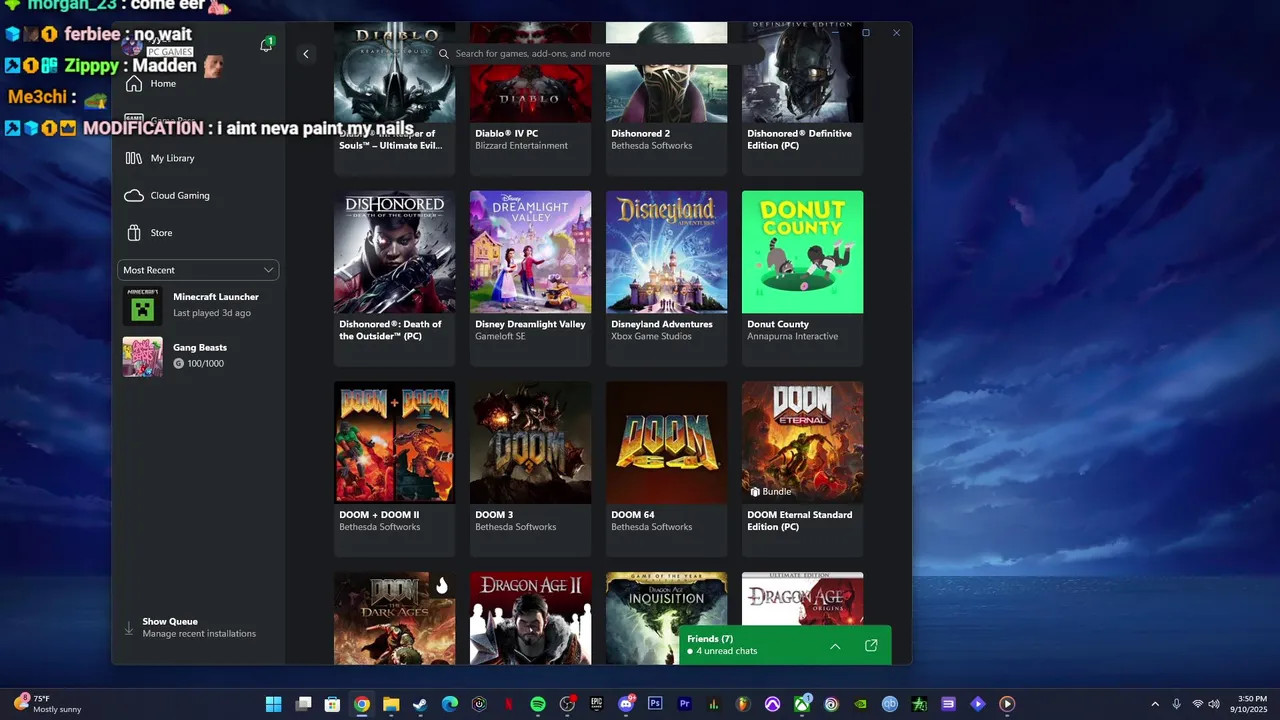Viewport: 1280px width, 720px height.
Task: Expand the Friends (7) chat panel chevron
Action: (x=835, y=646)
